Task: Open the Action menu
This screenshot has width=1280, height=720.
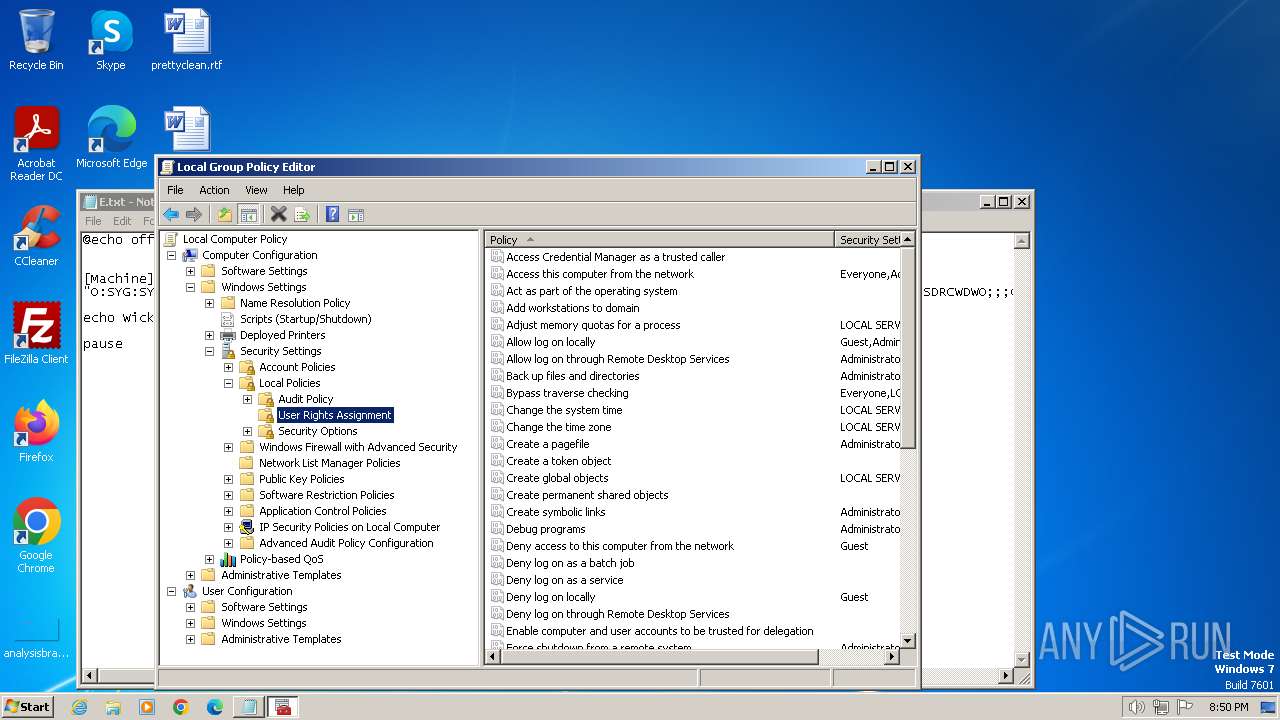Action: tap(214, 190)
